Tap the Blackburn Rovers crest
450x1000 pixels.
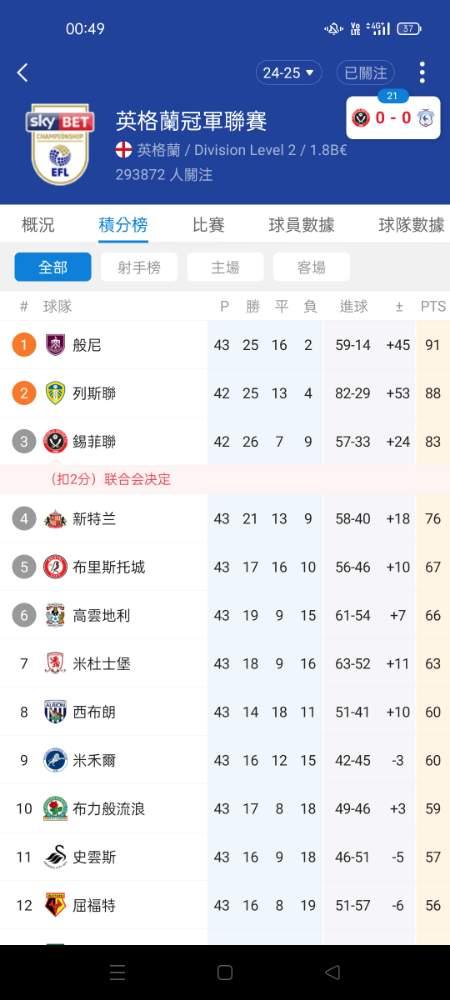point(55,809)
